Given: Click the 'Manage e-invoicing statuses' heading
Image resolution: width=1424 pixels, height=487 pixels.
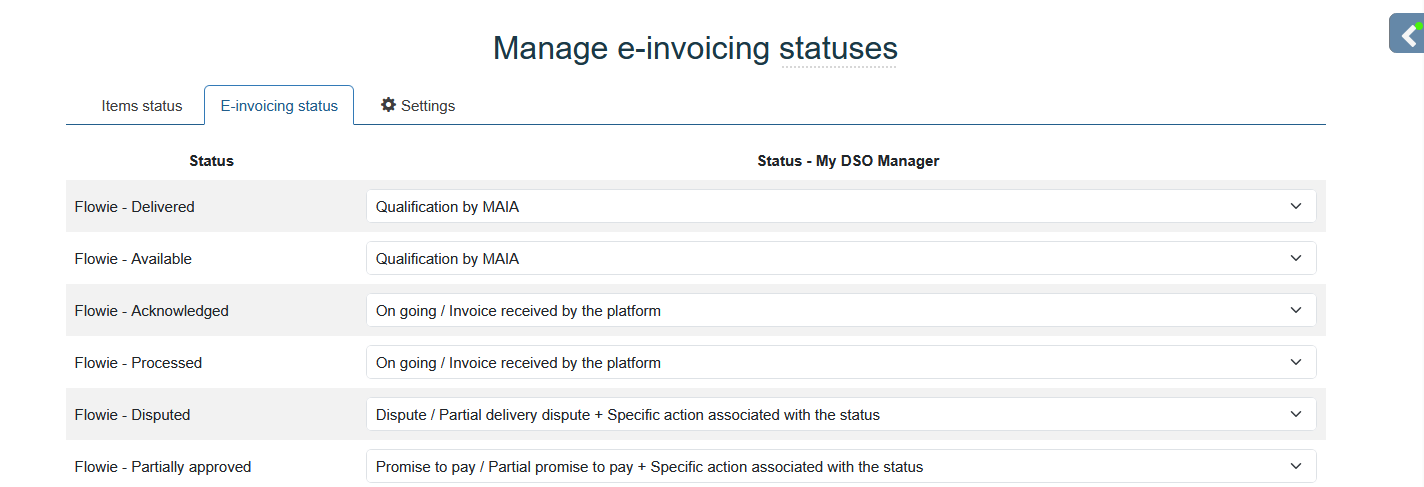Looking at the screenshot, I should point(695,48).
